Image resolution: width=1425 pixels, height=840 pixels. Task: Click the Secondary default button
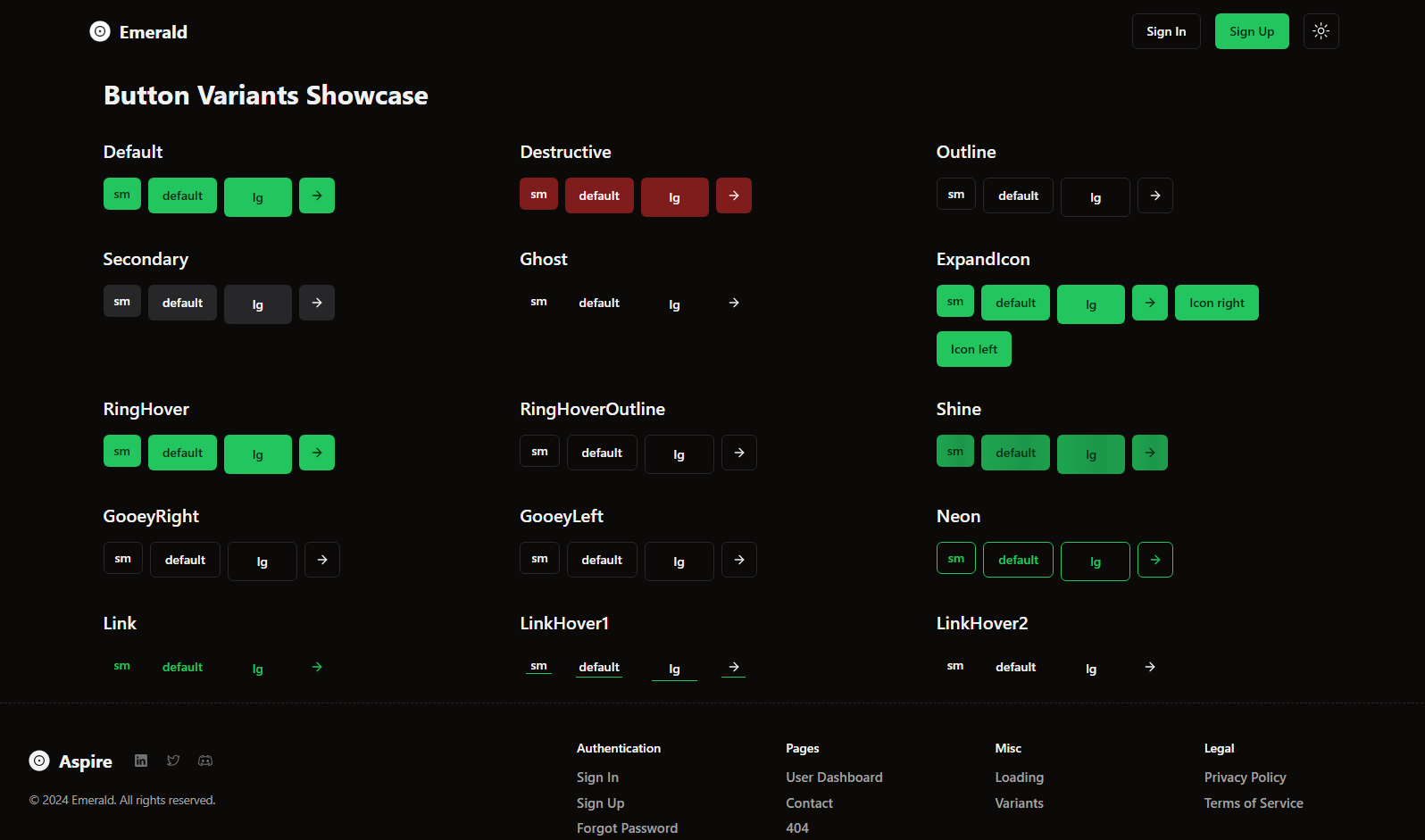point(182,303)
